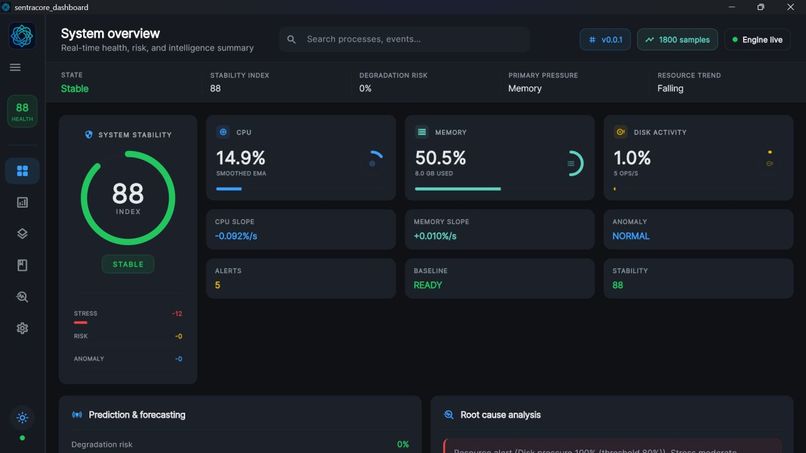Click the Prediction & forecasting signal icon
The height and width of the screenshot is (453, 806).
coord(77,414)
